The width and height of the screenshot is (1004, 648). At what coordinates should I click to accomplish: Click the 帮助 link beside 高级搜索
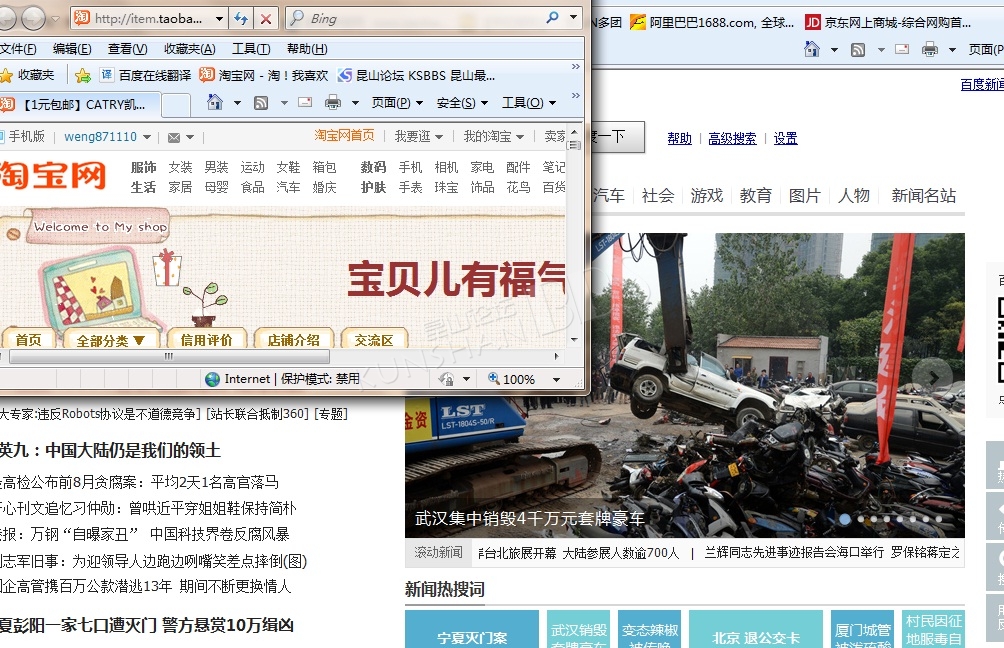pos(679,138)
